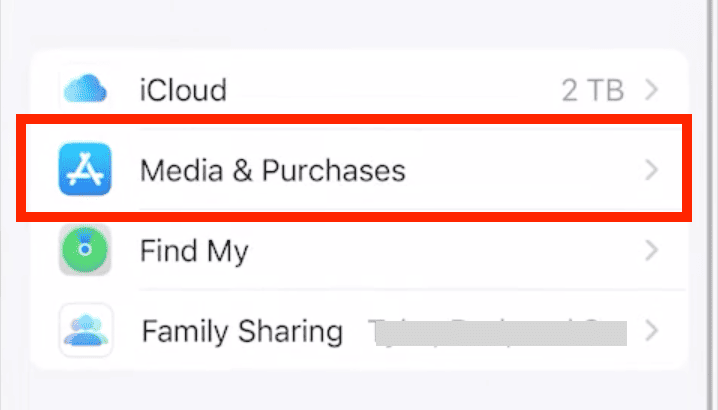
Task: Open the iCloud text label
Action: point(183,91)
